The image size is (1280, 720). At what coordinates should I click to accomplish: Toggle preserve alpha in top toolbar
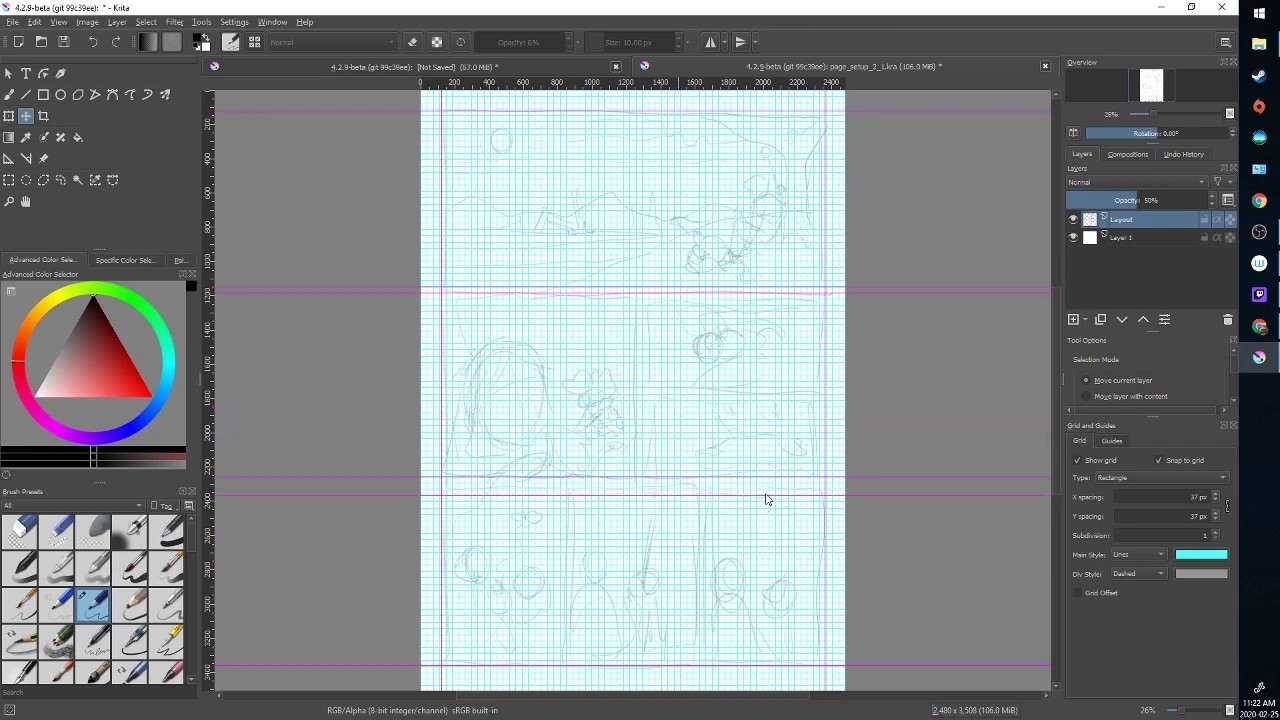click(x=437, y=42)
